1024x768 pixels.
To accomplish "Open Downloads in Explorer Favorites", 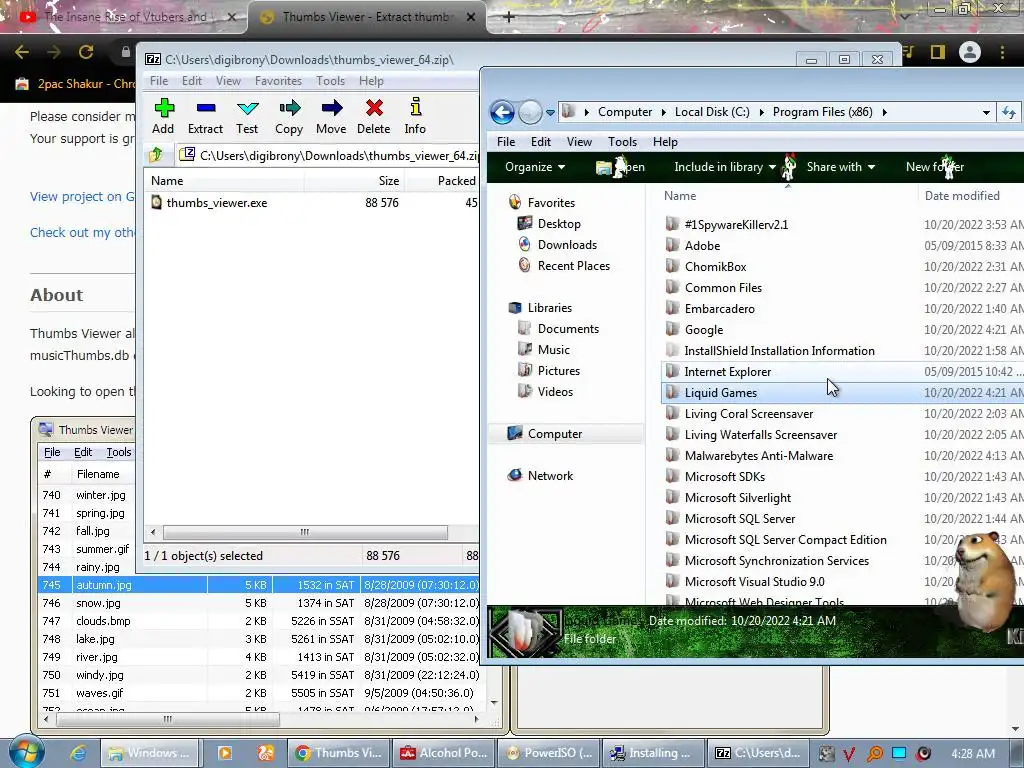I will tap(567, 244).
